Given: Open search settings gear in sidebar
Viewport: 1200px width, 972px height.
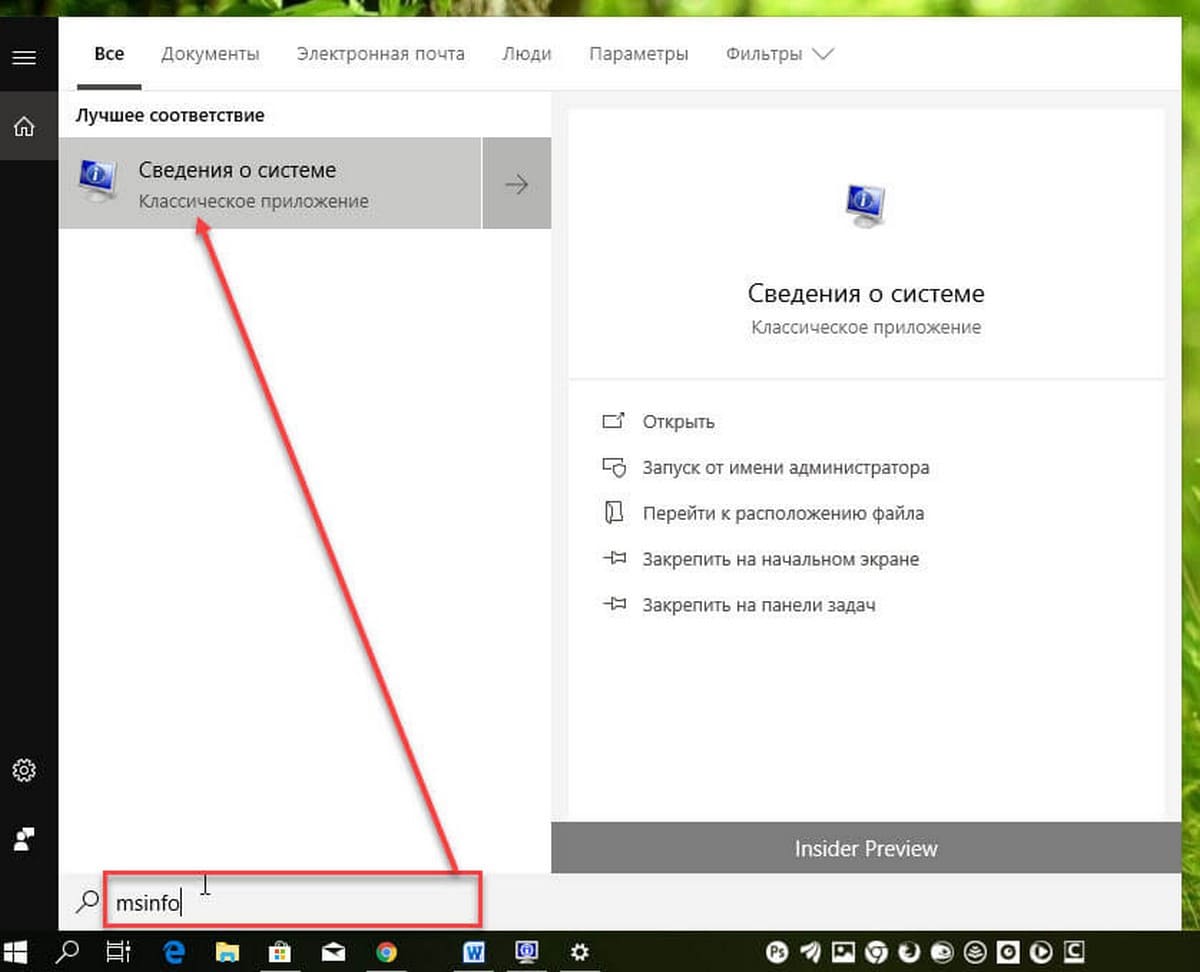Looking at the screenshot, I should pyautogui.click(x=24, y=770).
